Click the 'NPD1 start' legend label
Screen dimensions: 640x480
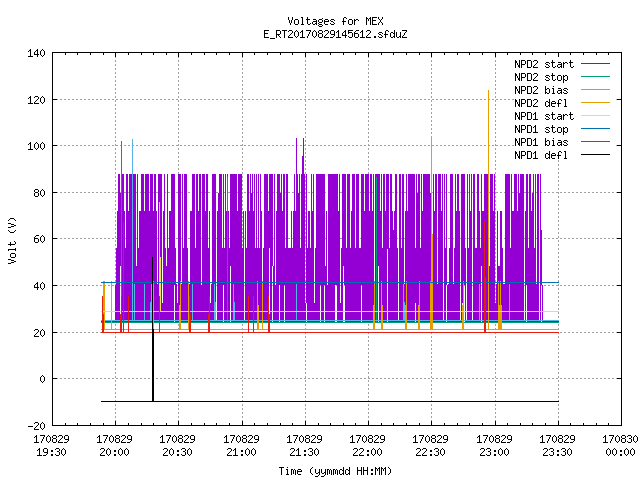tap(544, 116)
